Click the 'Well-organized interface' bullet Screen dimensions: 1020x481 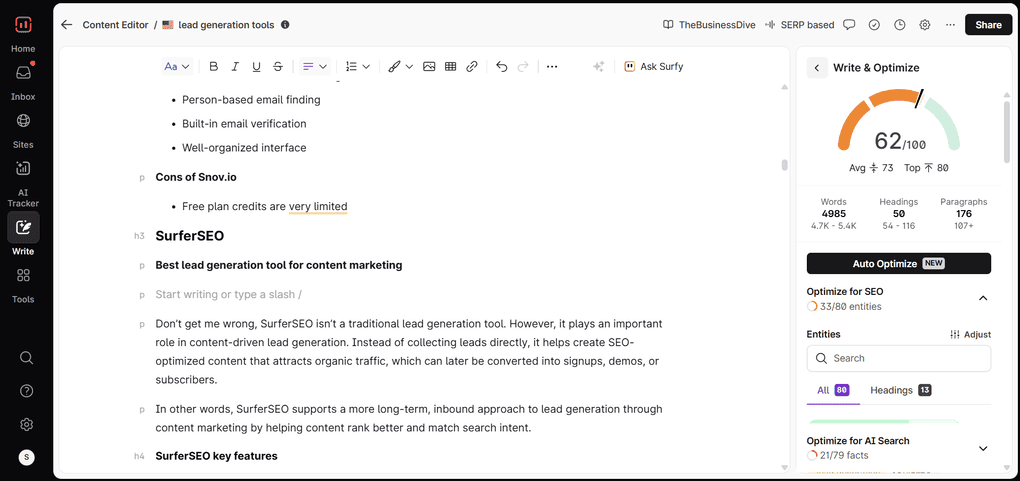click(x=244, y=148)
